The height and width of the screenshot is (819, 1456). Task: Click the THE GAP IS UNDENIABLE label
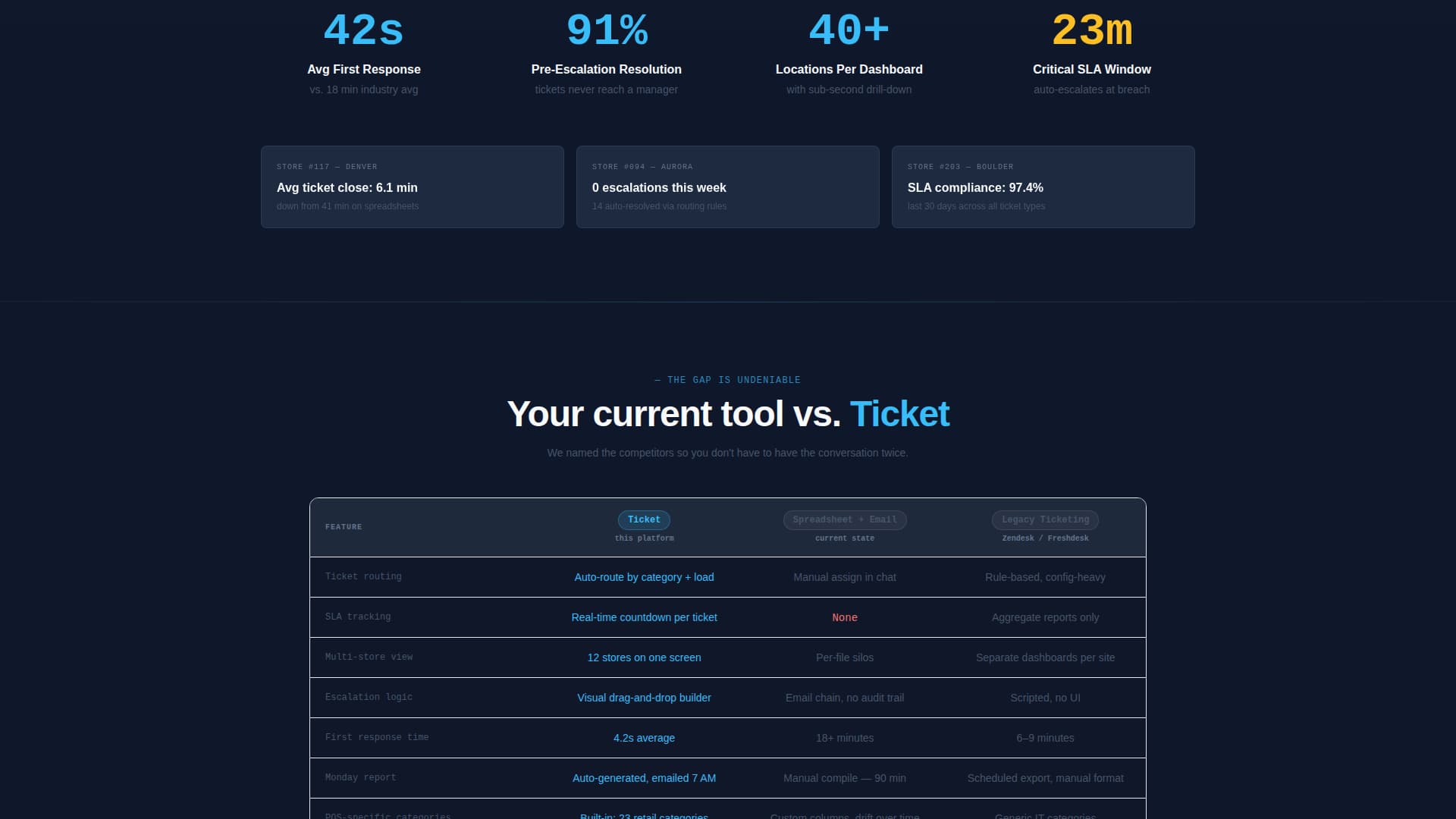click(x=727, y=380)
